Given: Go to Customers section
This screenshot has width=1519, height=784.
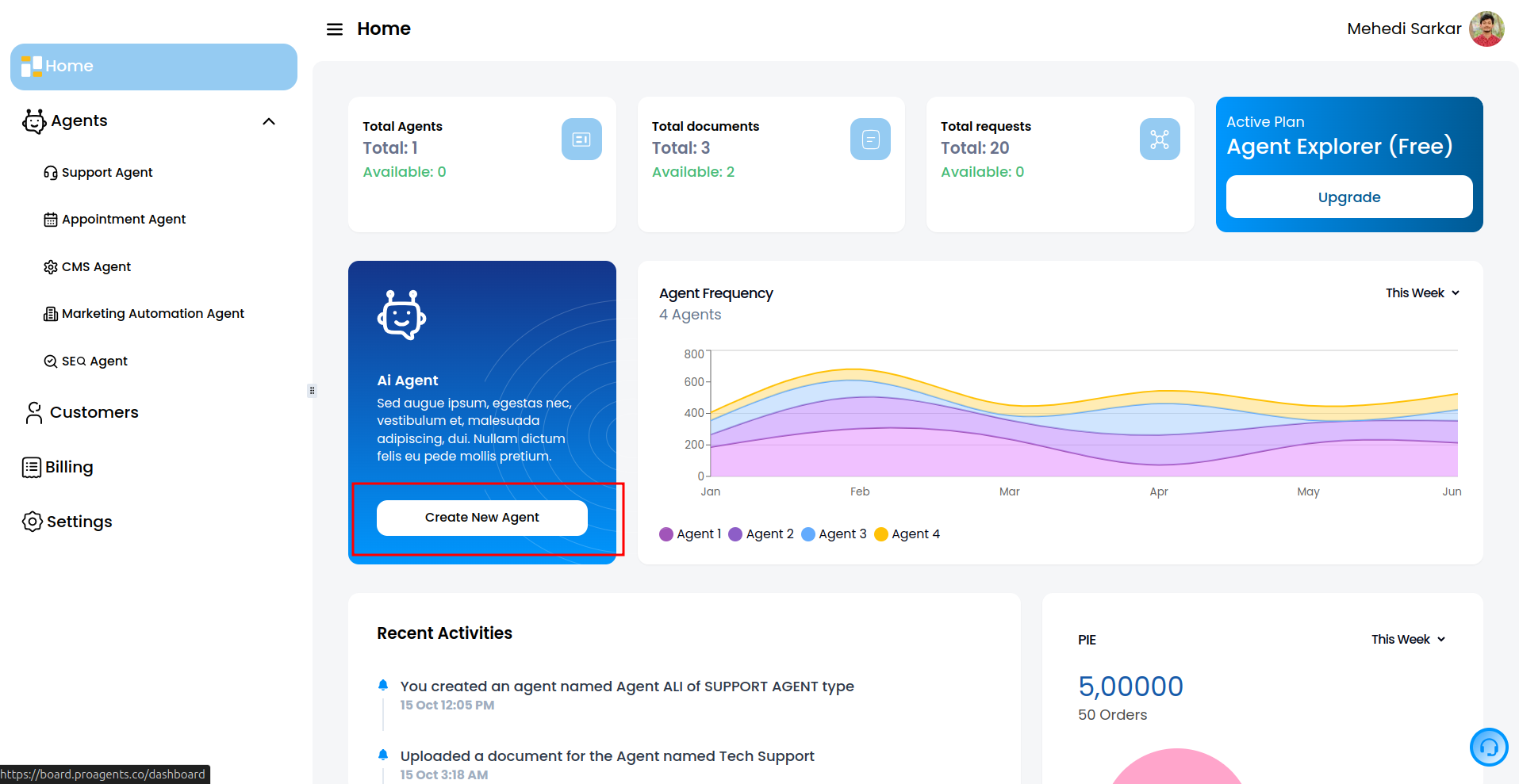Looking at the screenshot, I should click(x=94, y=412).
